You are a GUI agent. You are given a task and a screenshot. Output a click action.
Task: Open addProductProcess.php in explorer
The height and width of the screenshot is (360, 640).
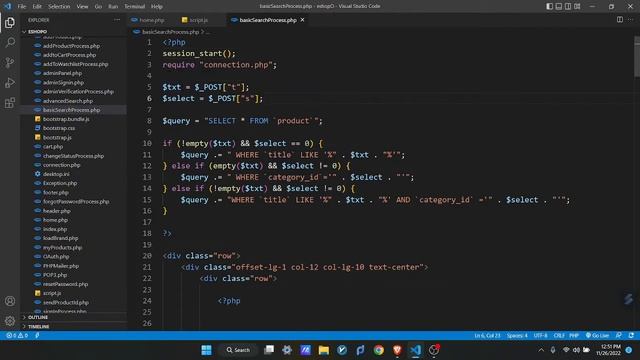71,46
